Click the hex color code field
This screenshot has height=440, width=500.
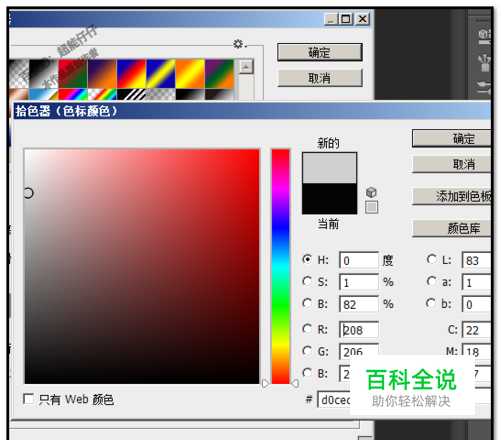tap(334, 399)
